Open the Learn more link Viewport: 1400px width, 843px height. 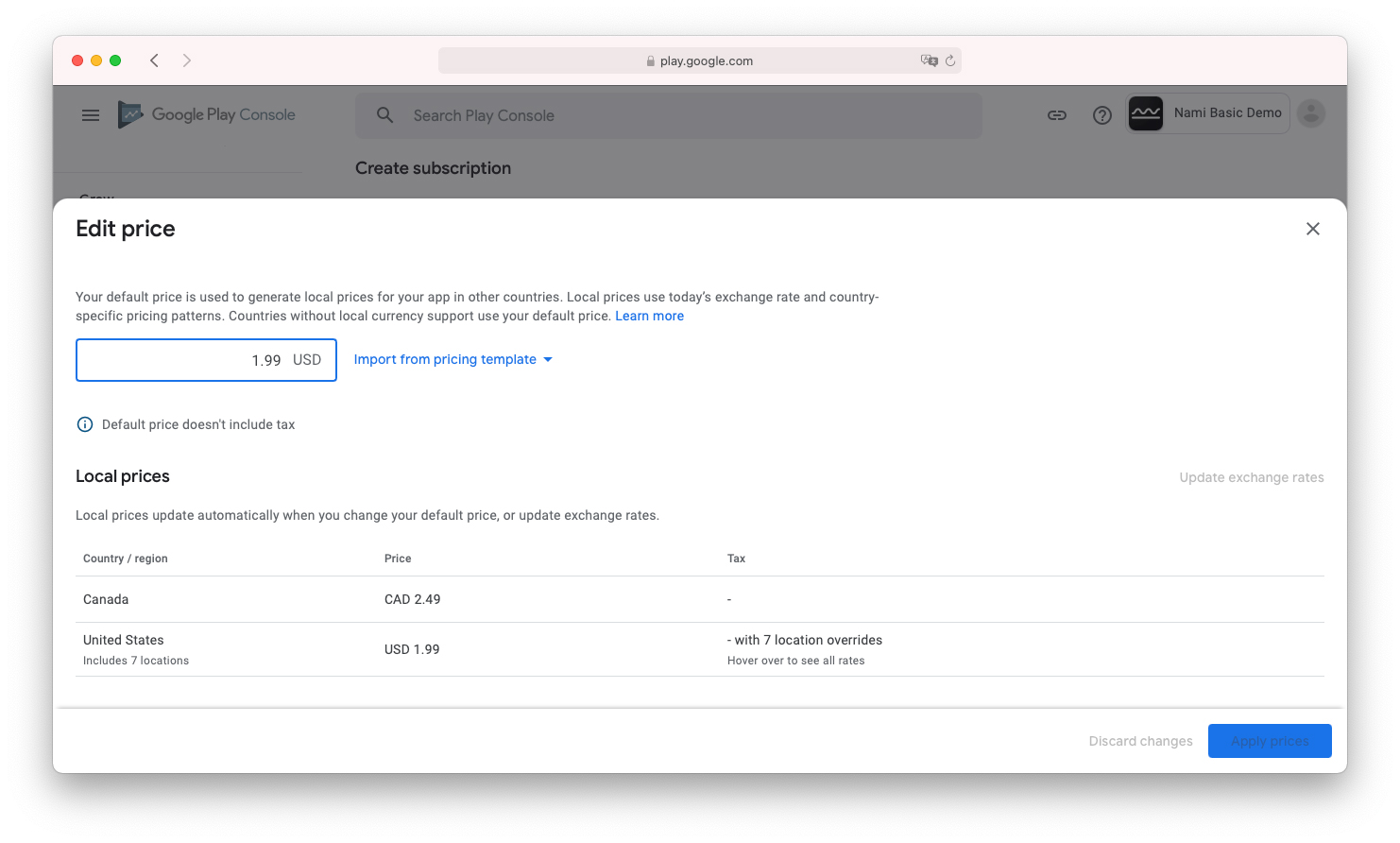(x=650, y=316)
